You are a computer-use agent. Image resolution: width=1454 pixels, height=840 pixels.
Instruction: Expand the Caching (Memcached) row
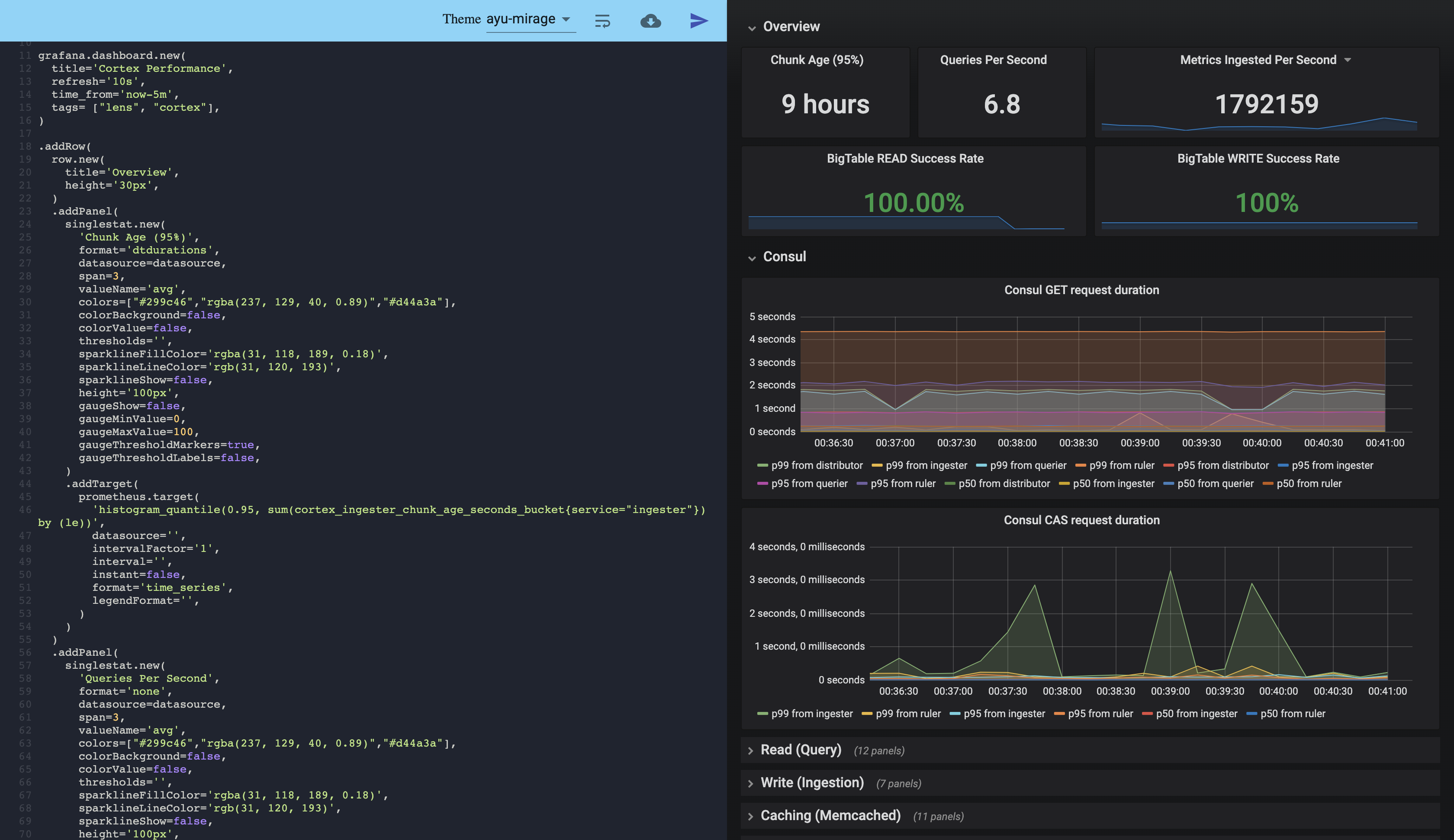(830, 815)
